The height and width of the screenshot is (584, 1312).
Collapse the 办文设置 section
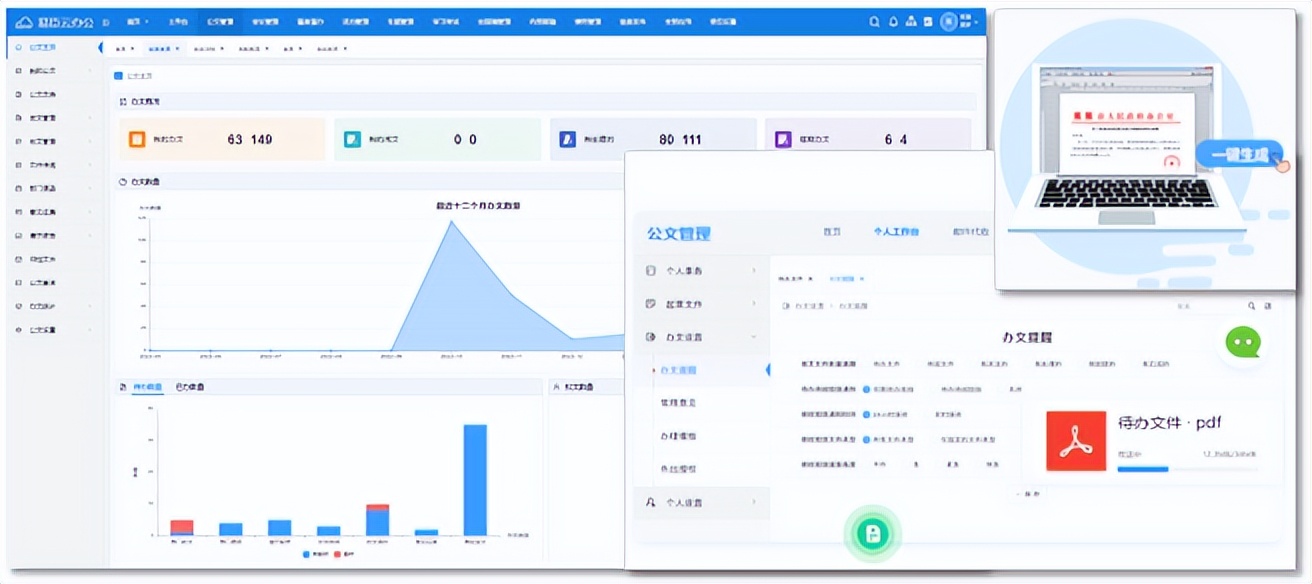756,337
